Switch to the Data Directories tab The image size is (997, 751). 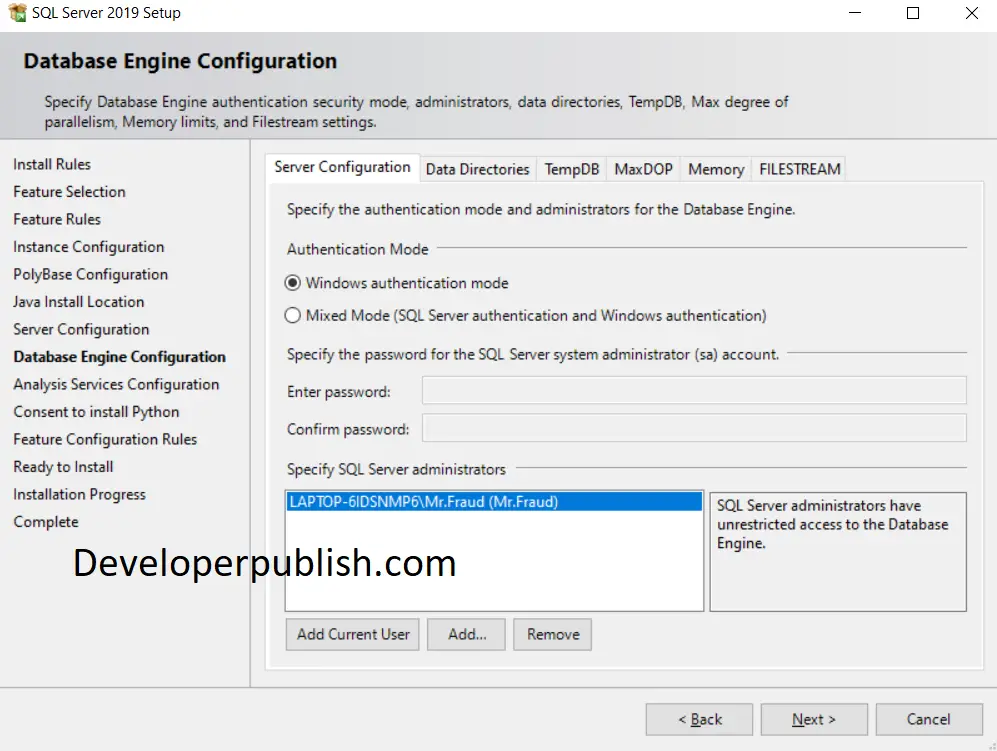tap(478, 169)
